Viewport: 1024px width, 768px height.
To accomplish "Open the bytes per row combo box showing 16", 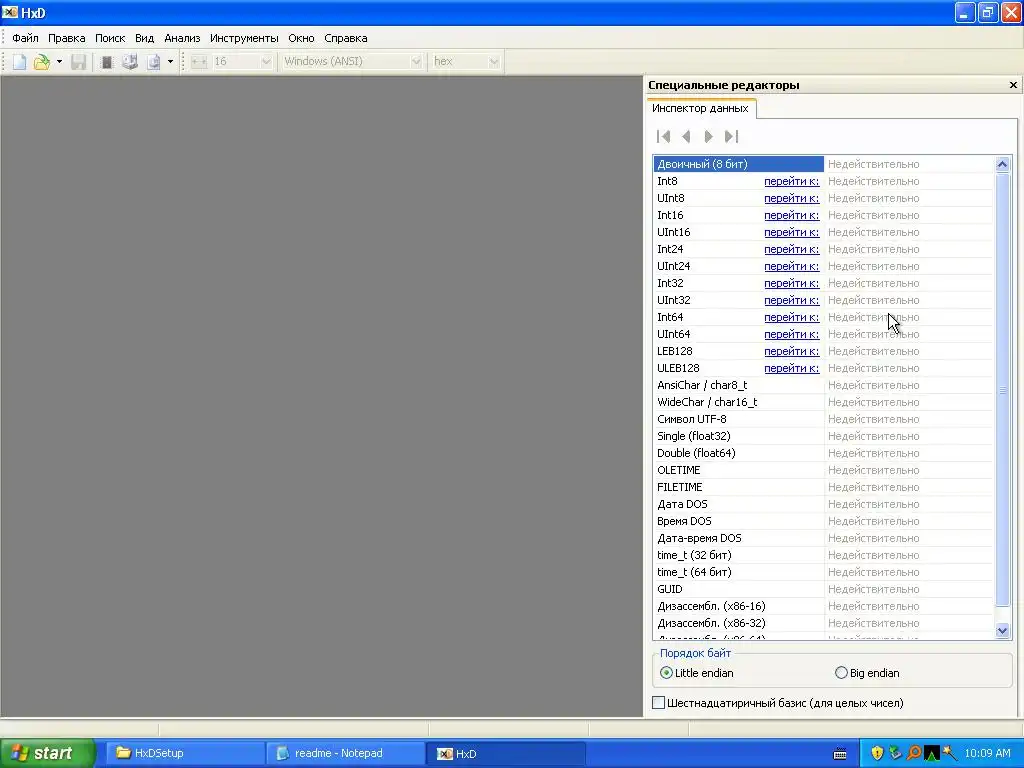I will pos(241,61).
